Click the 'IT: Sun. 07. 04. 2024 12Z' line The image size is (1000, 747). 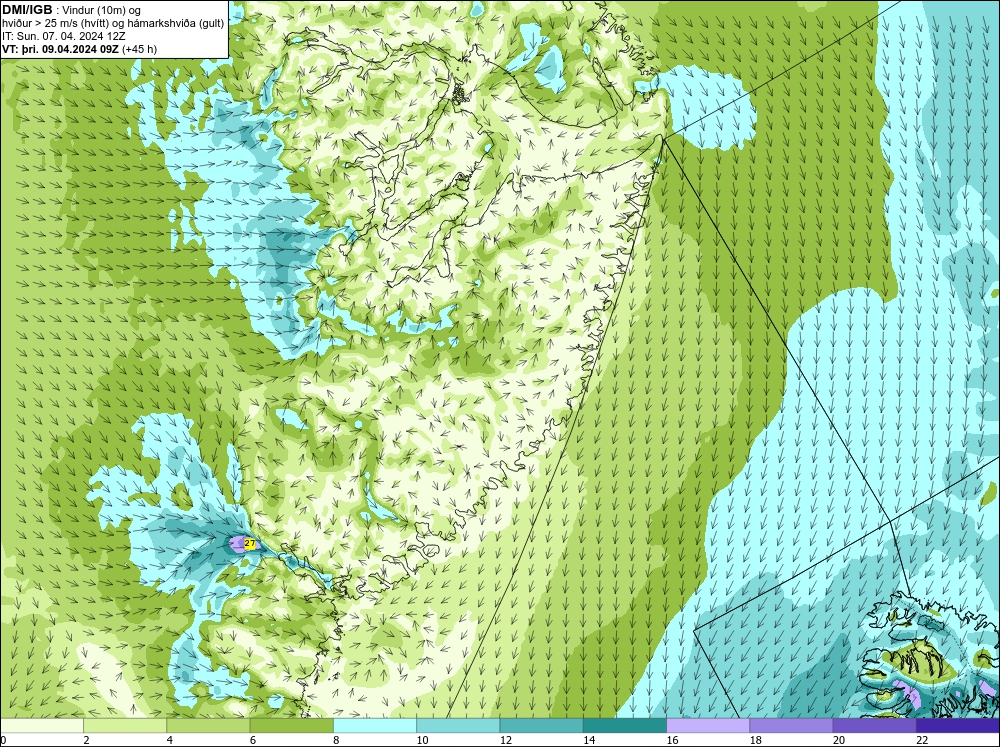point(64,36)
